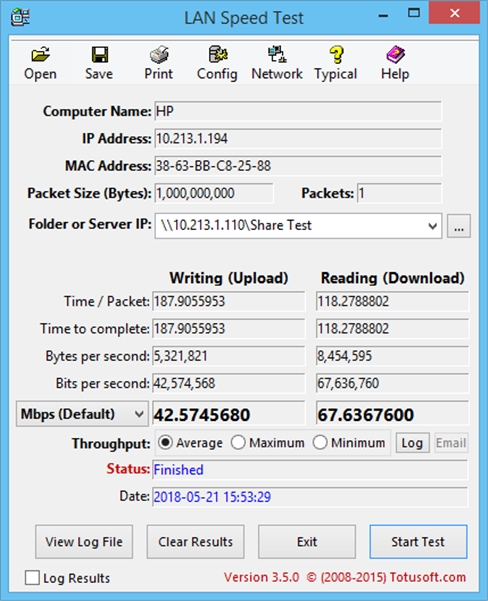Screen dimensions: 488x601
Task: Open the Mbps (Default) units dropdown
Action: [82, 414]
